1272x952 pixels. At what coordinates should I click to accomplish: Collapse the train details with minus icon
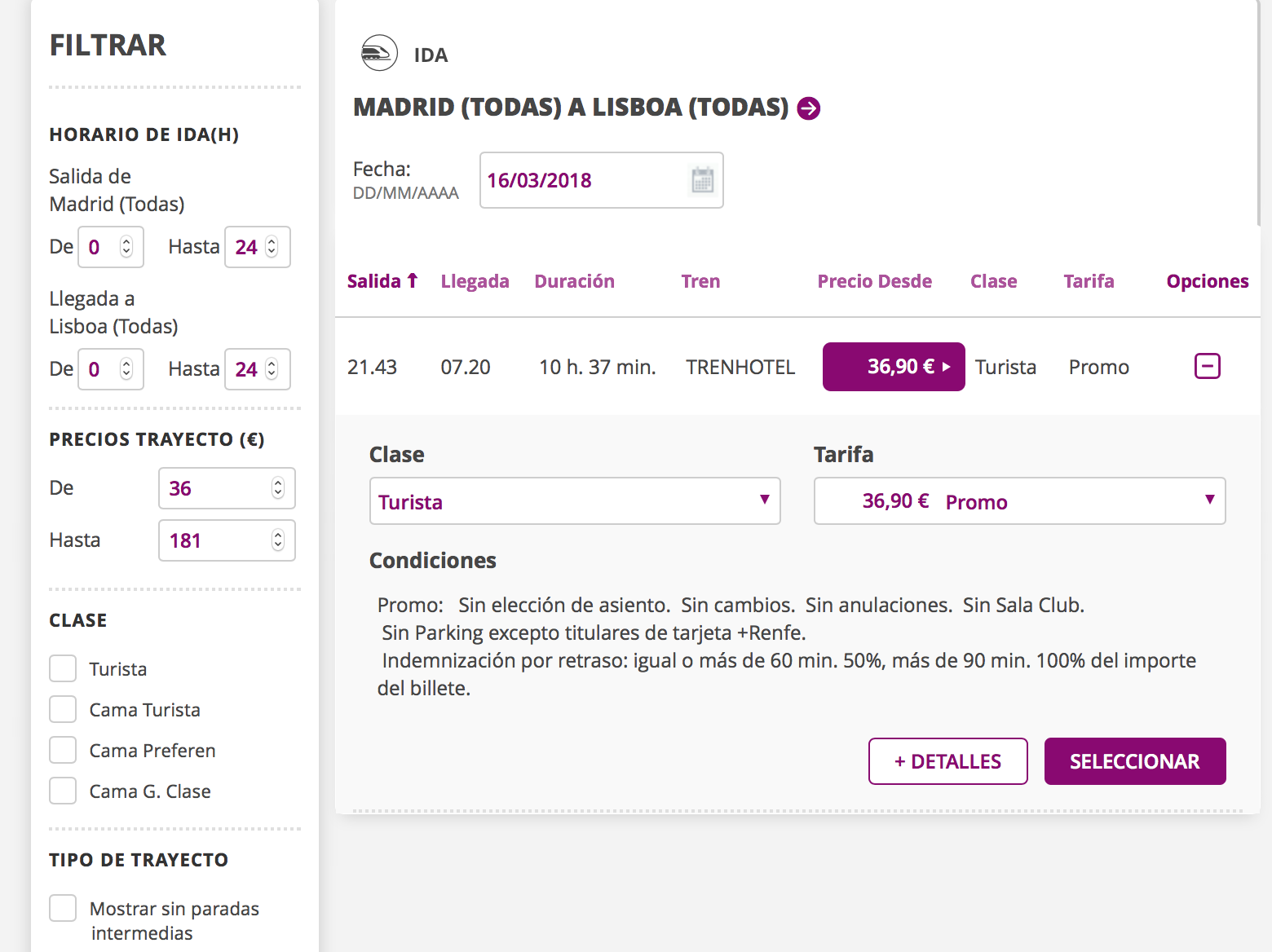(x=1207, y=367)
